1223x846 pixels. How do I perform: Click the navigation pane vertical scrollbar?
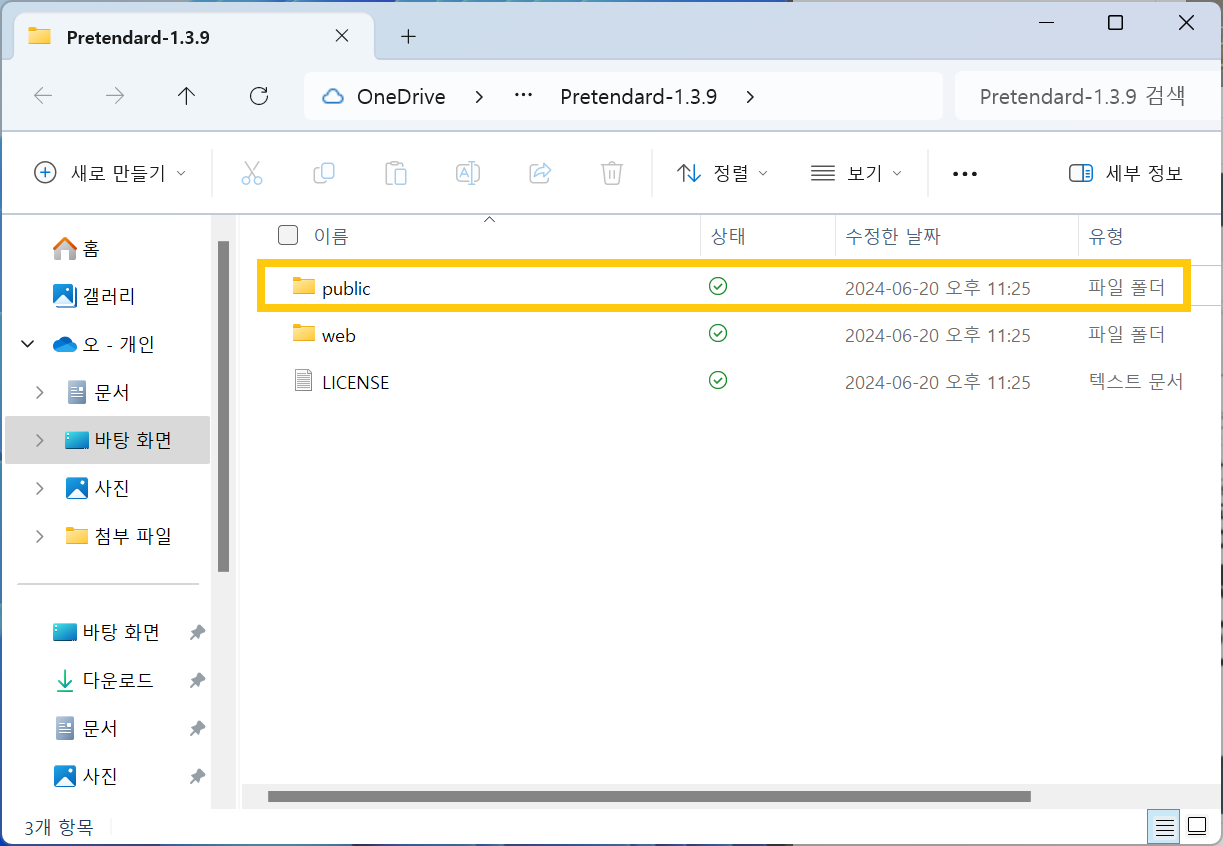[224, 406]
